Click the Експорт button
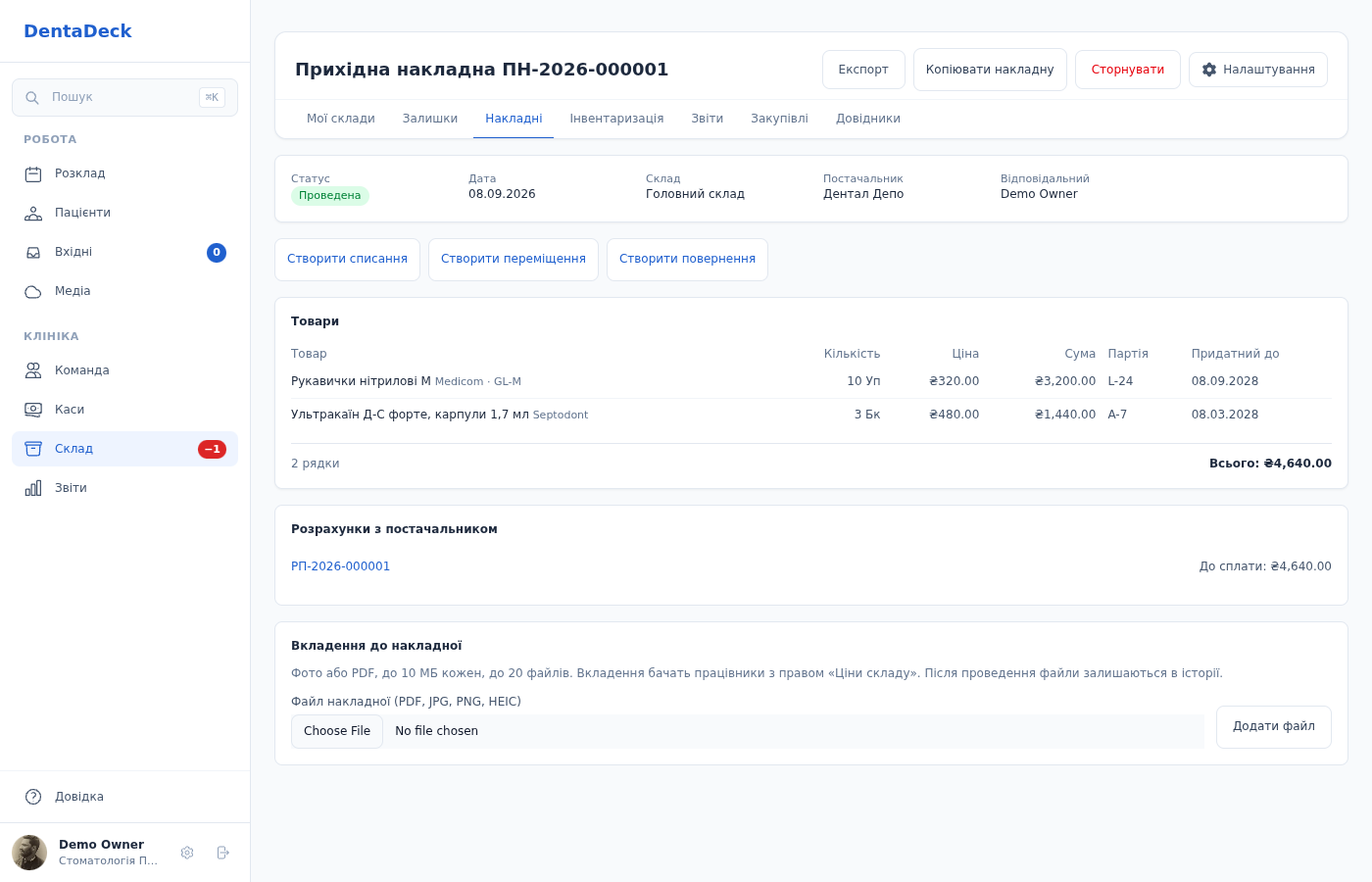 click(863, 70)
